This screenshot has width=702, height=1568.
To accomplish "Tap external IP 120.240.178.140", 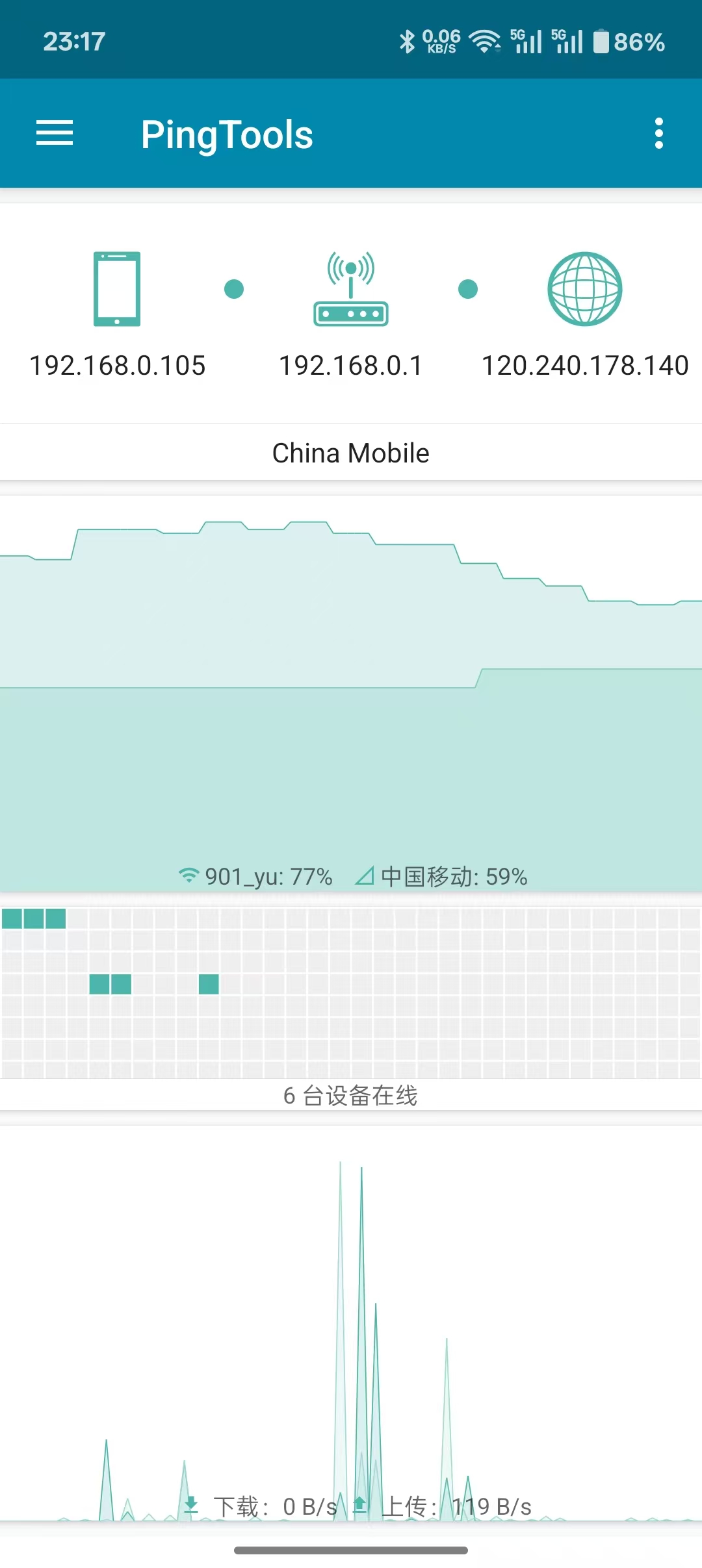I will (584, 366).
